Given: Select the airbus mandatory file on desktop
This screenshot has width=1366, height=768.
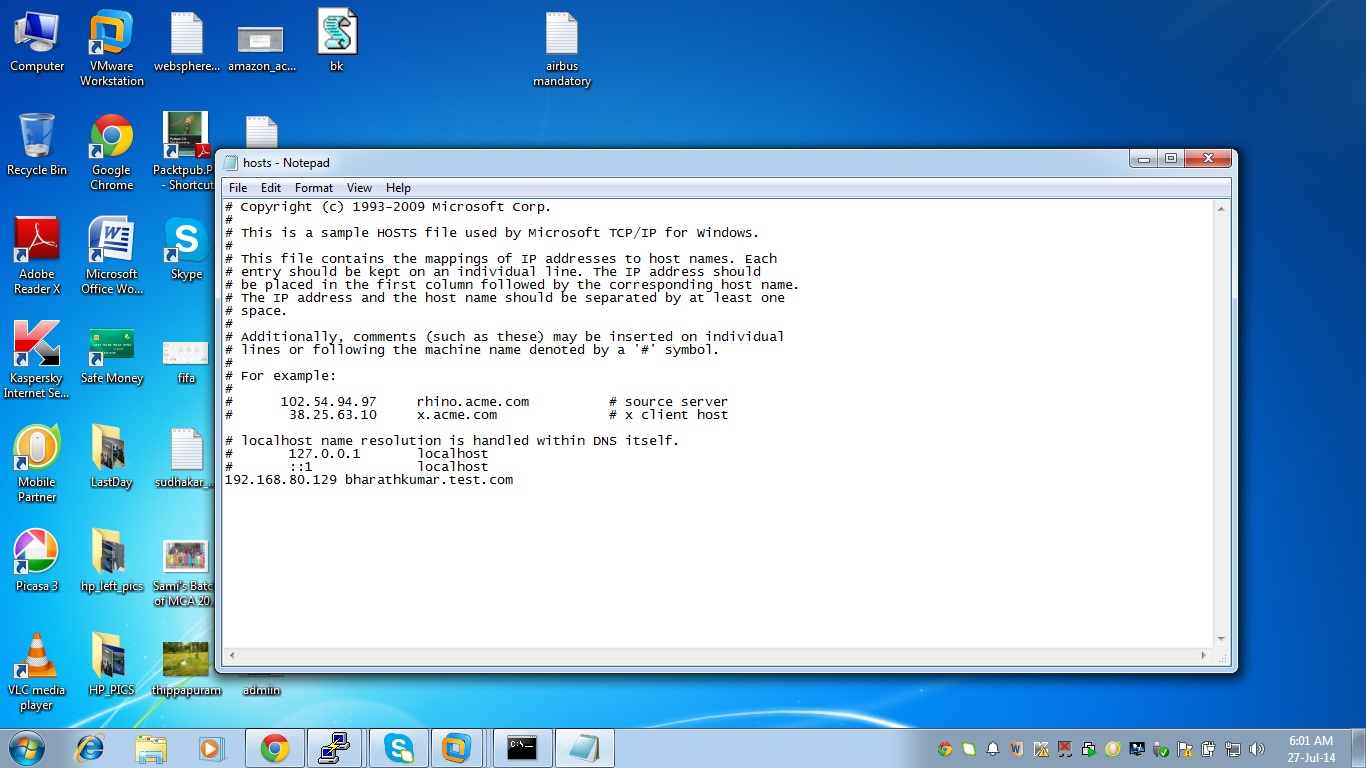Looking at the screenshot, I should 562,49.
